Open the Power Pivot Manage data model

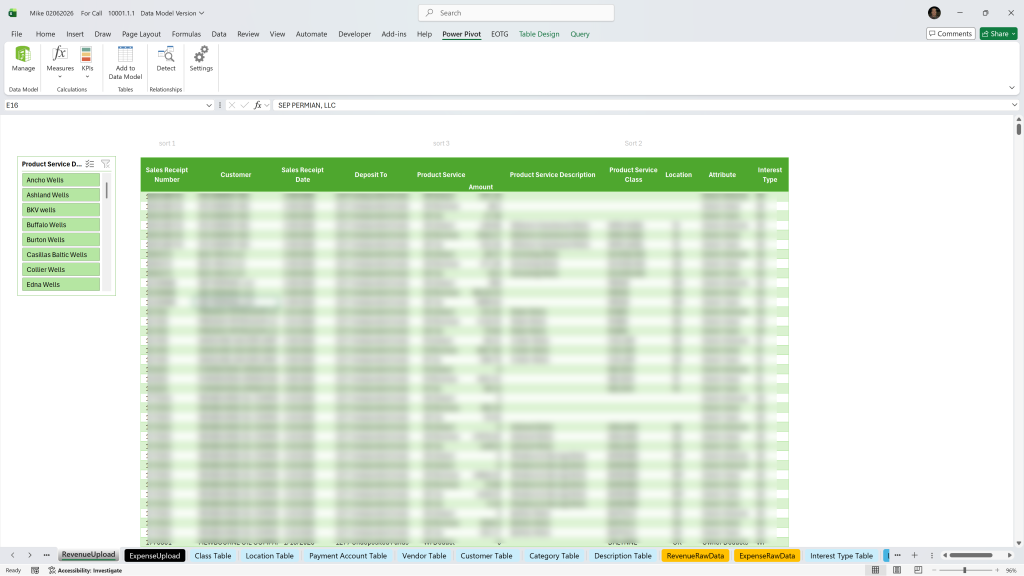pos(23,59)
